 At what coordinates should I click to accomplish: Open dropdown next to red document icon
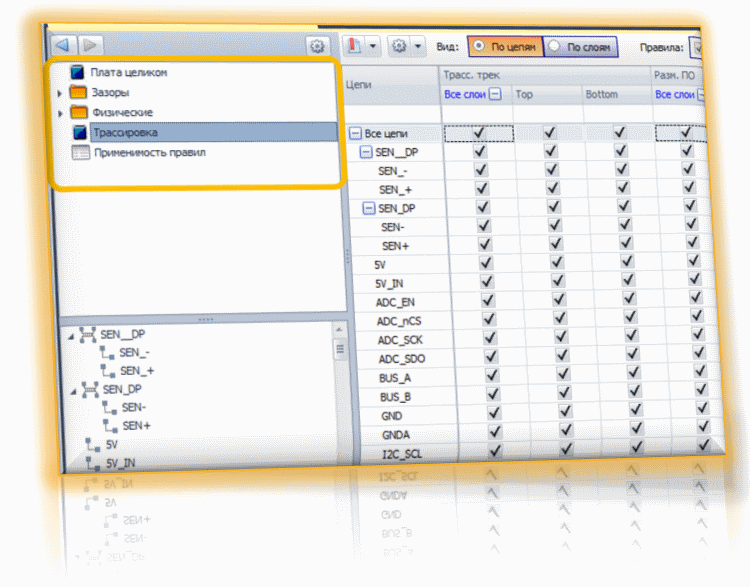tap(373, 47)
